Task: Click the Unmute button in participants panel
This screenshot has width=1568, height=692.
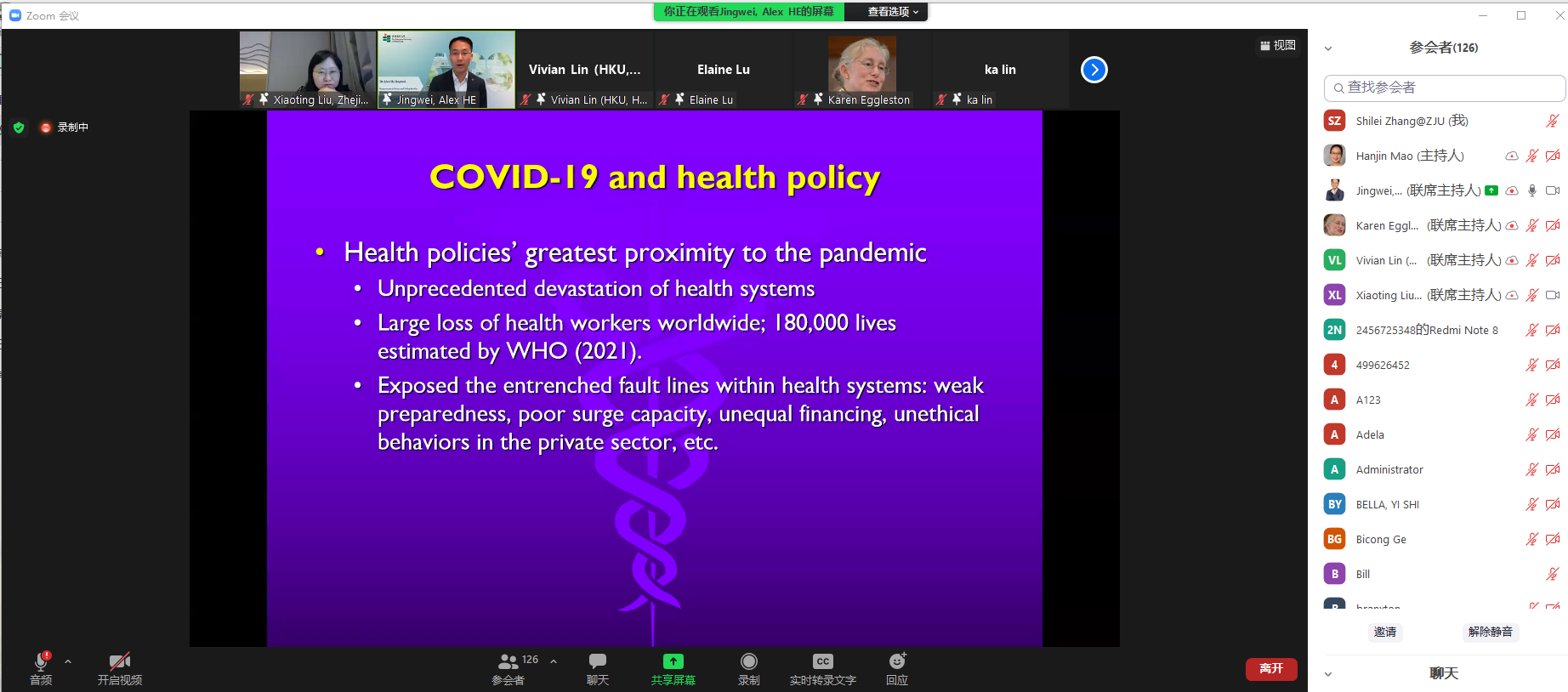Action: tap(1491, 632)
